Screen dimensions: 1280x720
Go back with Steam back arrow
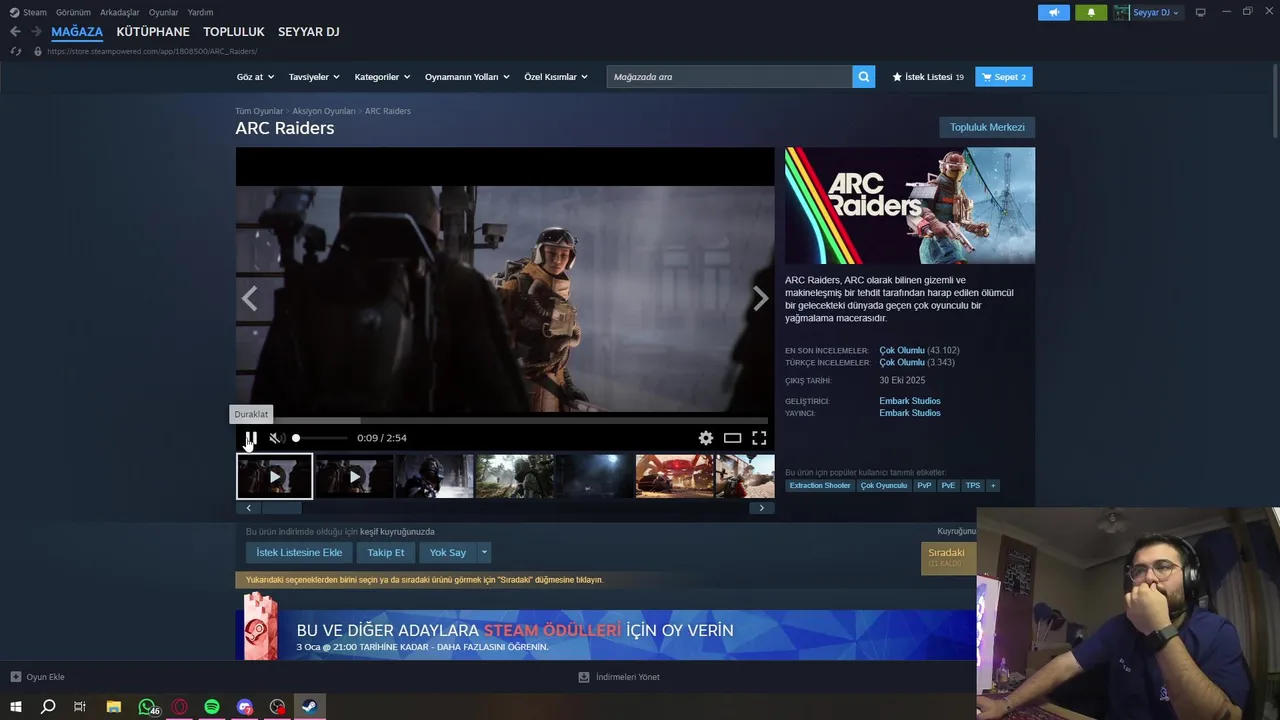pyautogui.click(x=15, y=32)
